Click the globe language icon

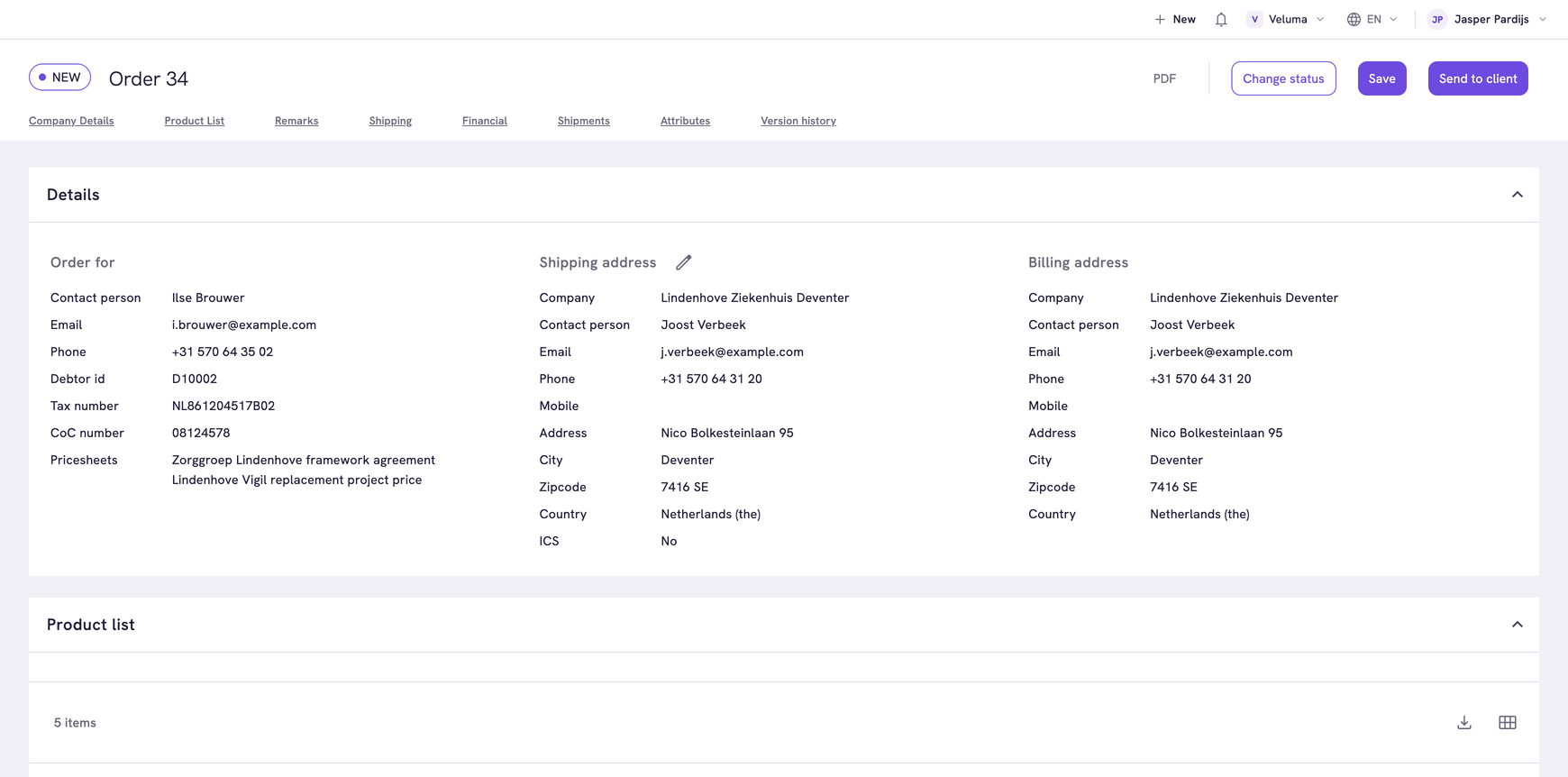(x=1354, y=19)
